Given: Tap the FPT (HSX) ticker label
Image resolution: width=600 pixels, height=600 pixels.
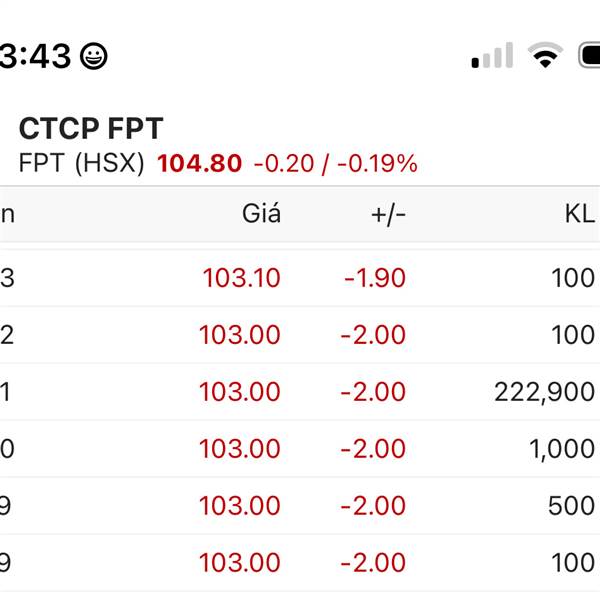Looking at the screenshot, I should point(82,163).
